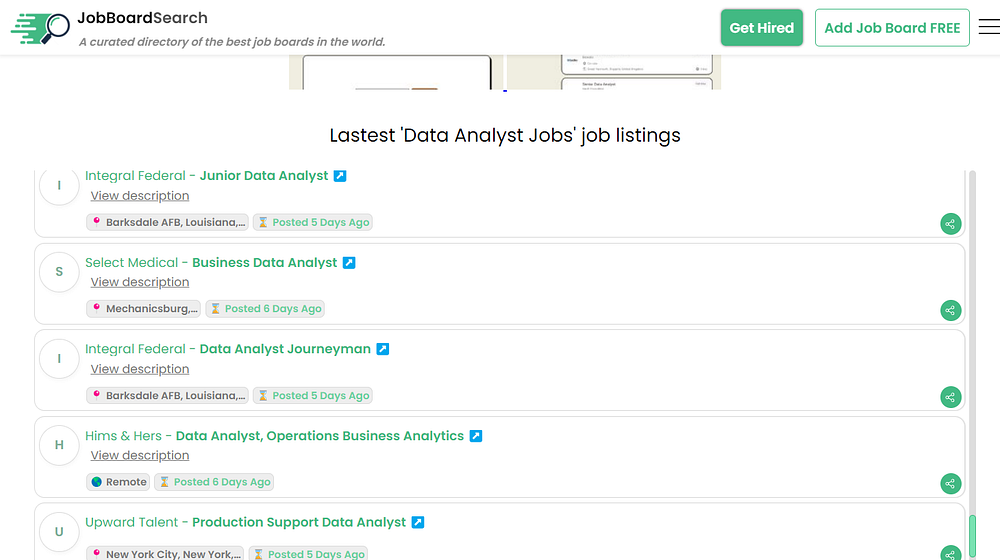Image resolution: width=1000 pixels, height=560 pixels.
Task: Open Data Analyst Journeyman external link icon
Action: 382,349
